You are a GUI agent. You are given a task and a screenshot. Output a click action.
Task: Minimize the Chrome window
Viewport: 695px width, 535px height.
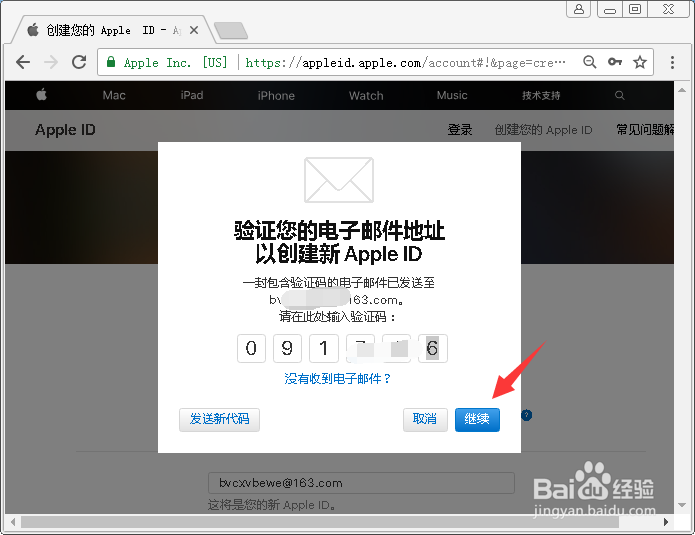[610, 9]
